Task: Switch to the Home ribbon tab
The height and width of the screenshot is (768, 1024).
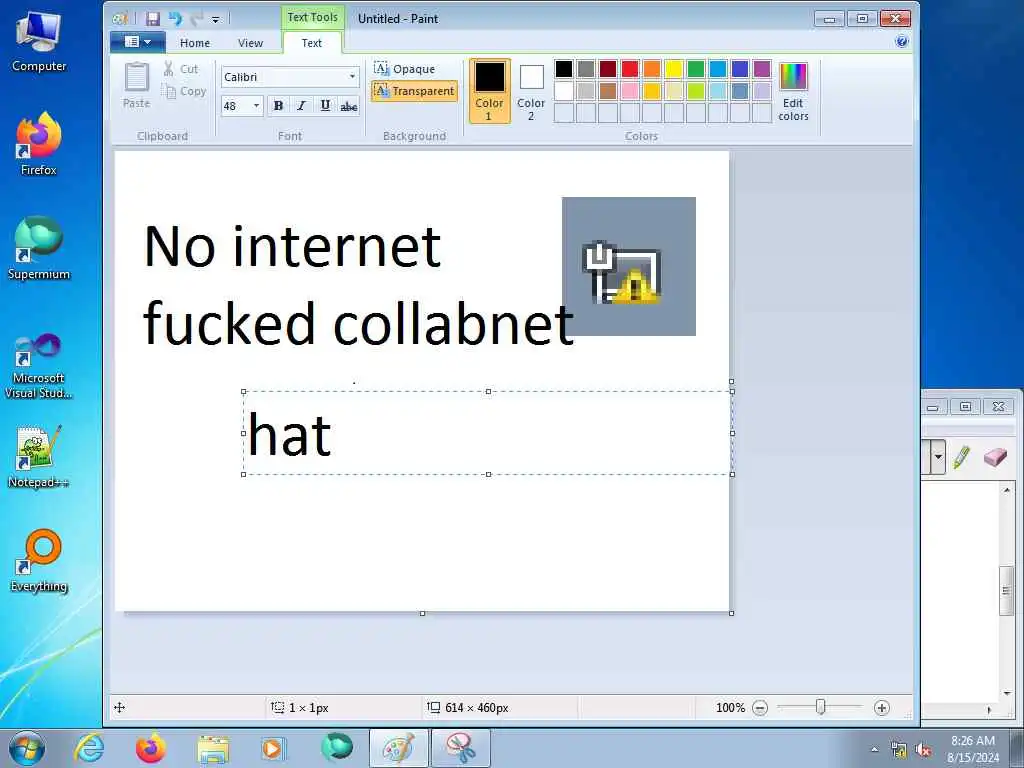Action: pyautogui.click(x=195, y=43)
